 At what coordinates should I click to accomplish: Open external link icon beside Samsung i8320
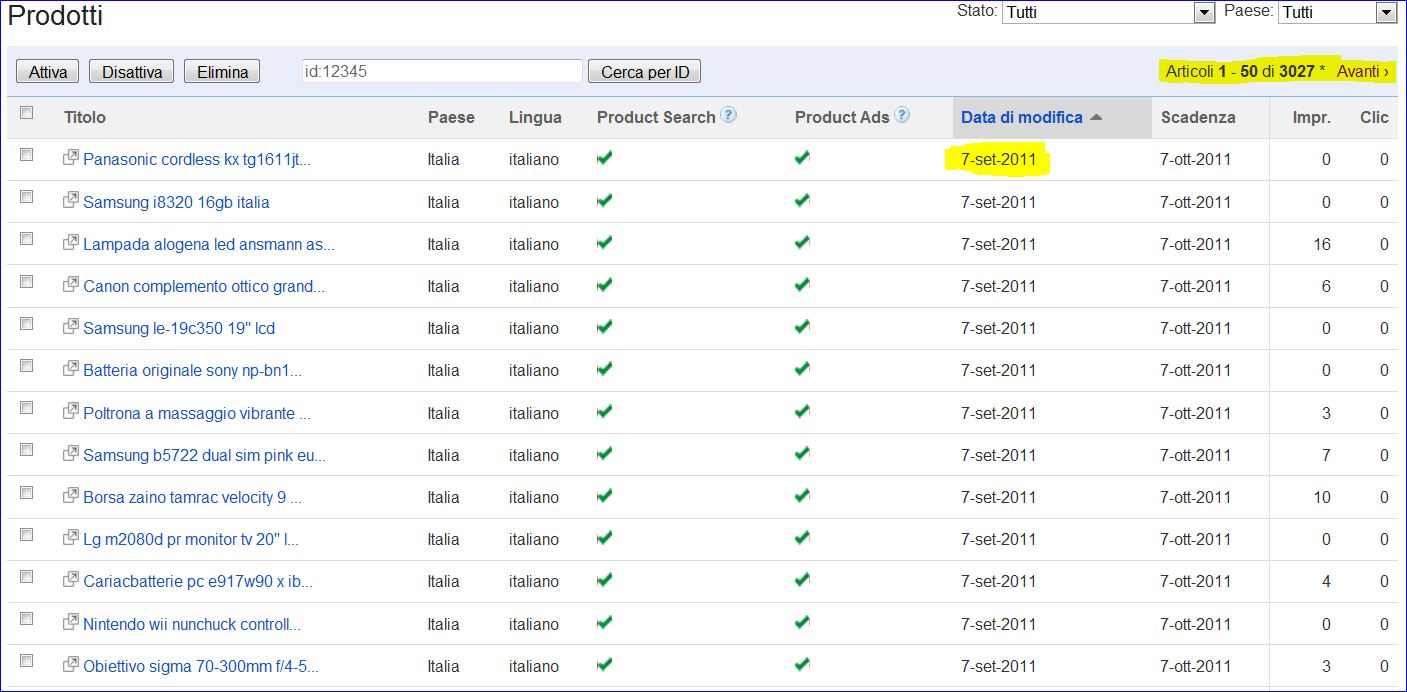[70, 201]
